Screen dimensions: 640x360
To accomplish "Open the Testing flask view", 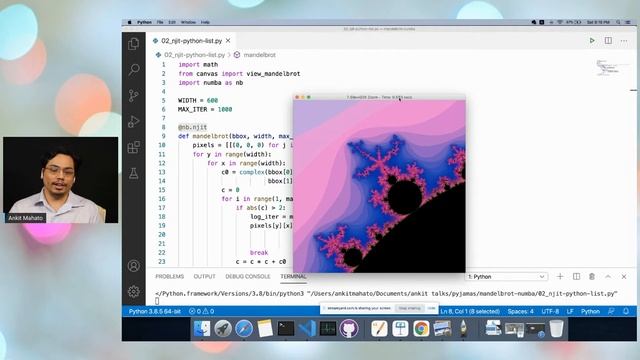I will [133, 173].
